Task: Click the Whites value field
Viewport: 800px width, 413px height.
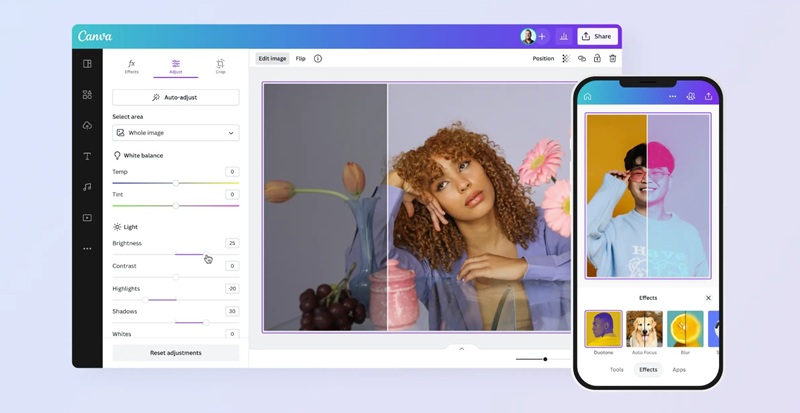Action: tap(232, 334)
